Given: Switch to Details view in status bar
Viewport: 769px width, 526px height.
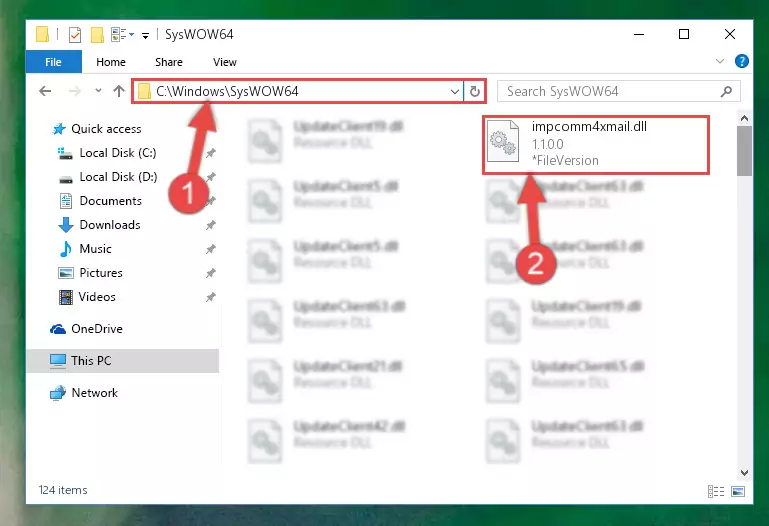Looking at the screenshot, I should (x=716, y=491).
